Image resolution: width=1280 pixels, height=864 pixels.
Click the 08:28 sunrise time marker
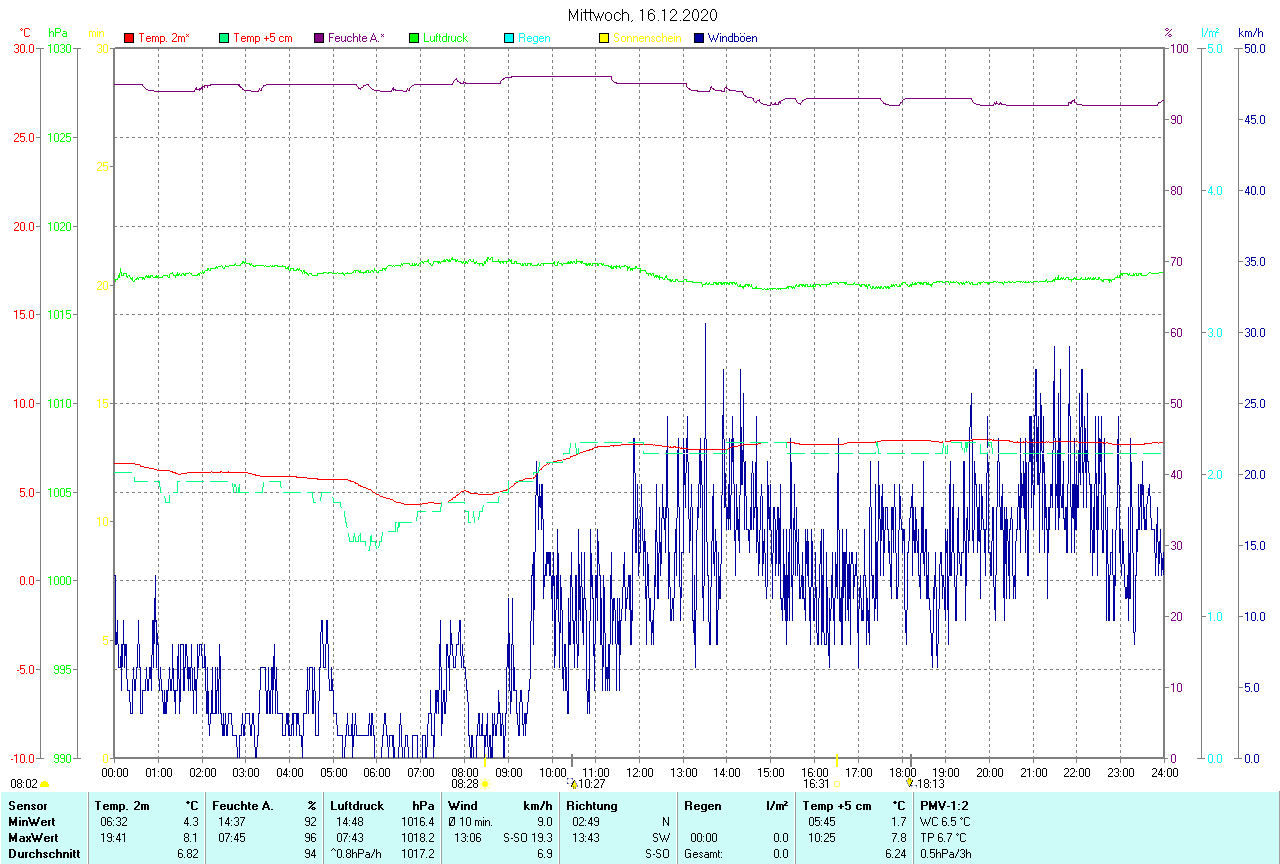[x=470, y=785]
